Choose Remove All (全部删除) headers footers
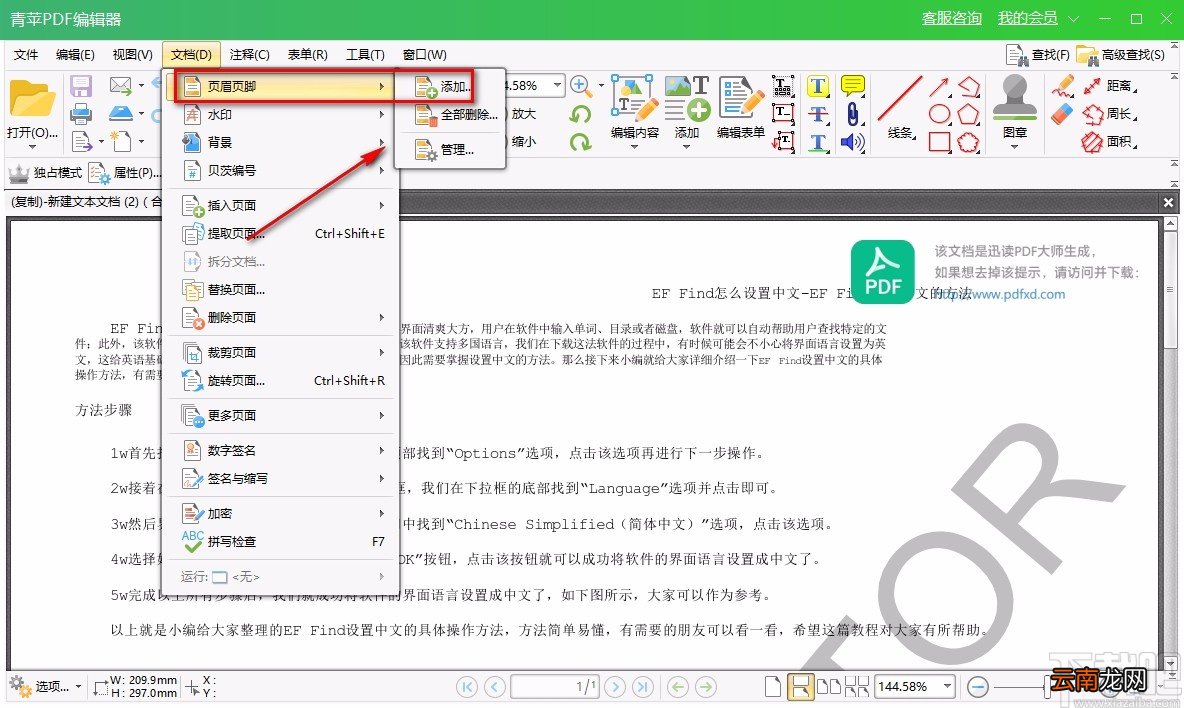1184x708 pixels. tap(450, 115)
